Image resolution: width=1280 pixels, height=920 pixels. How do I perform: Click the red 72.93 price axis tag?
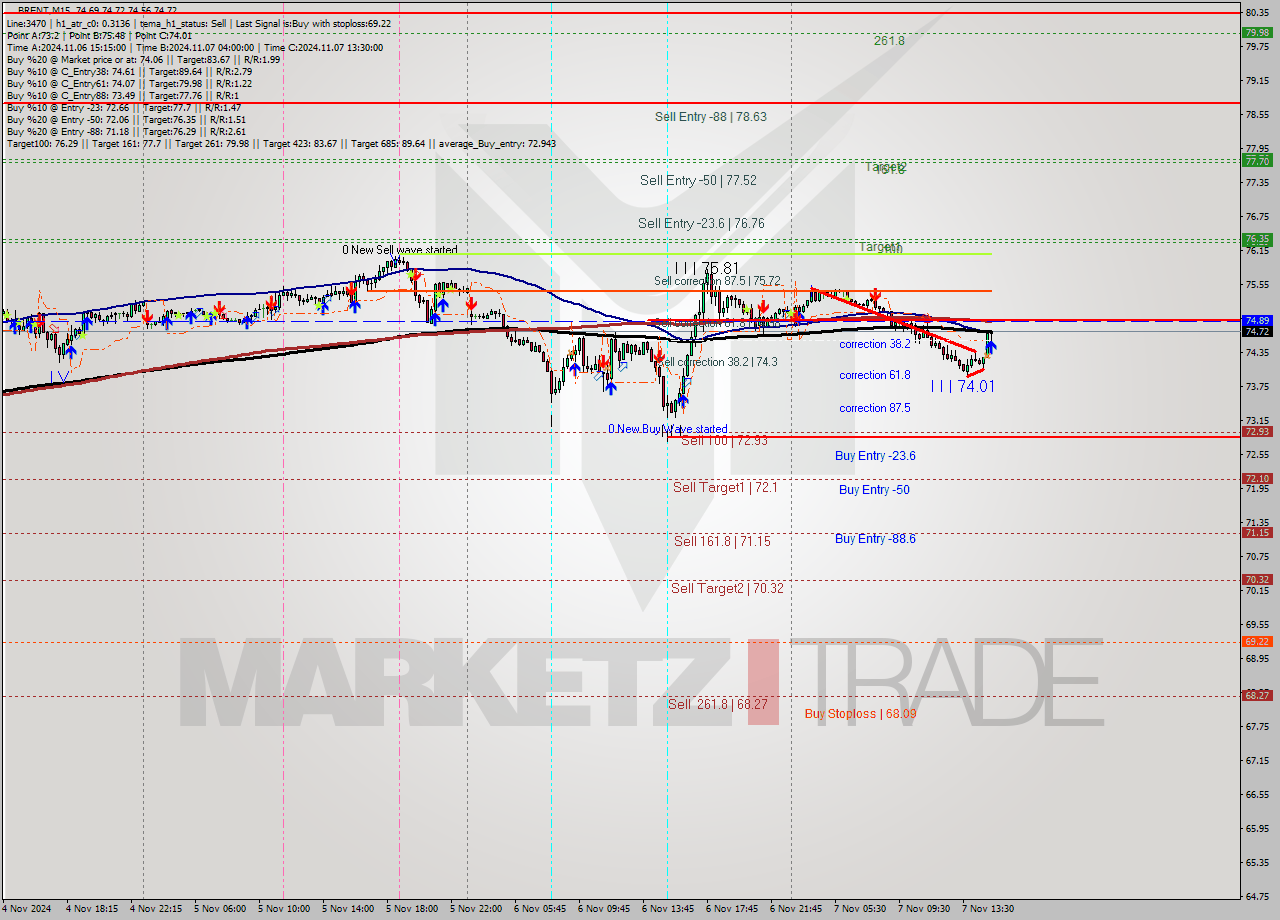pos(1257,431)
